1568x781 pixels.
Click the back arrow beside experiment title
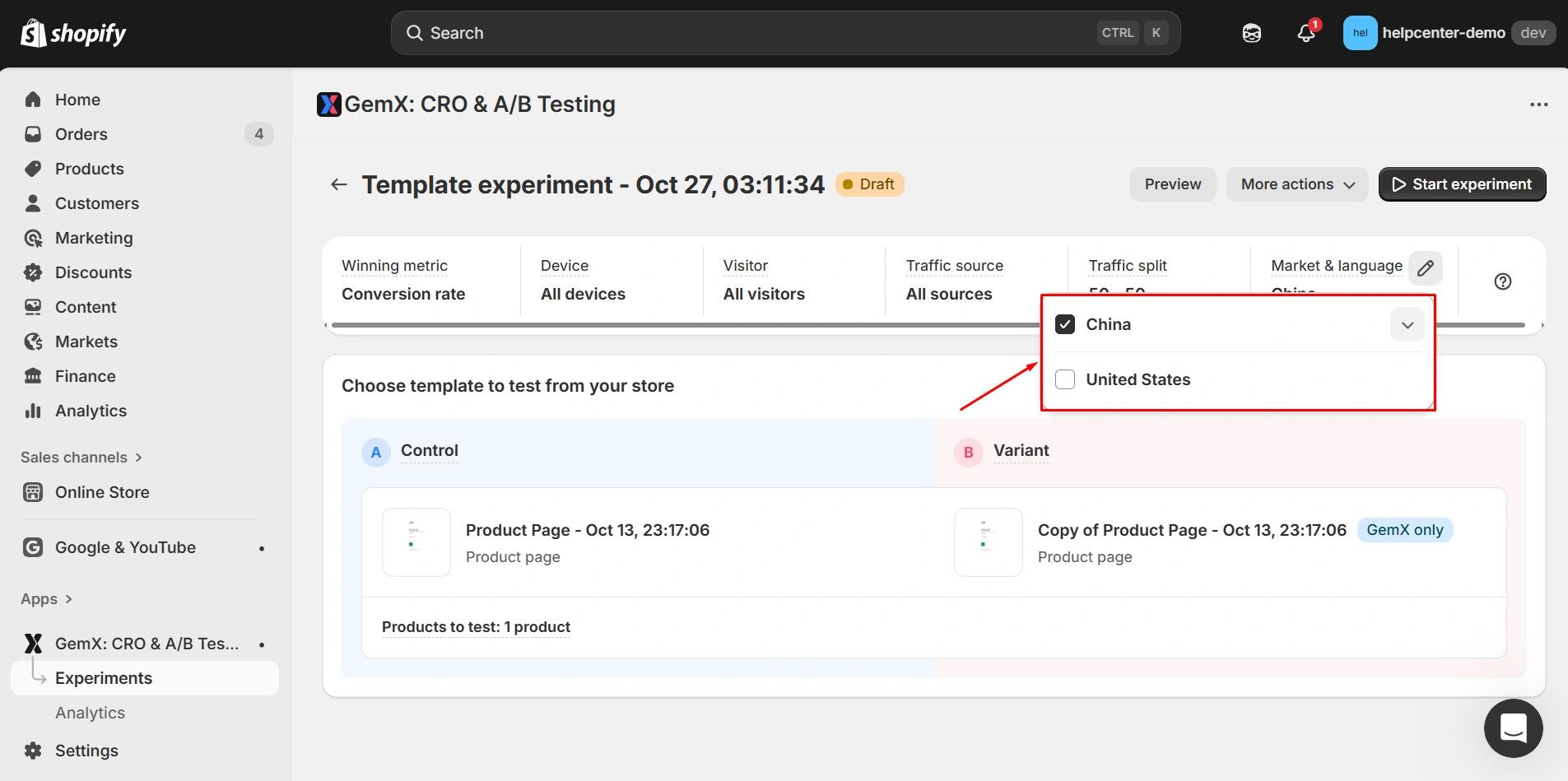point(338,184)
